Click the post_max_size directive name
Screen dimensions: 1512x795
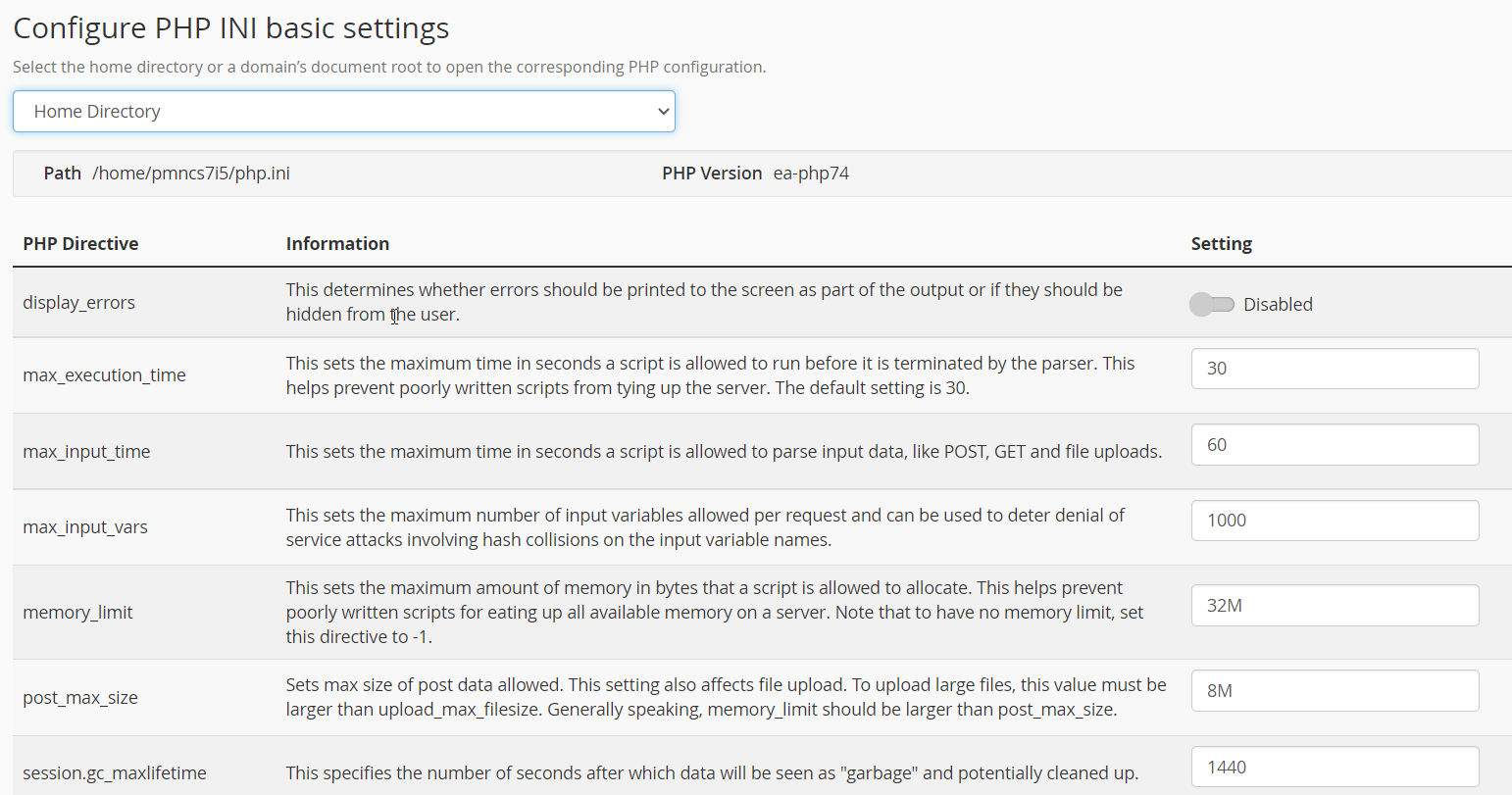(80, 698)
